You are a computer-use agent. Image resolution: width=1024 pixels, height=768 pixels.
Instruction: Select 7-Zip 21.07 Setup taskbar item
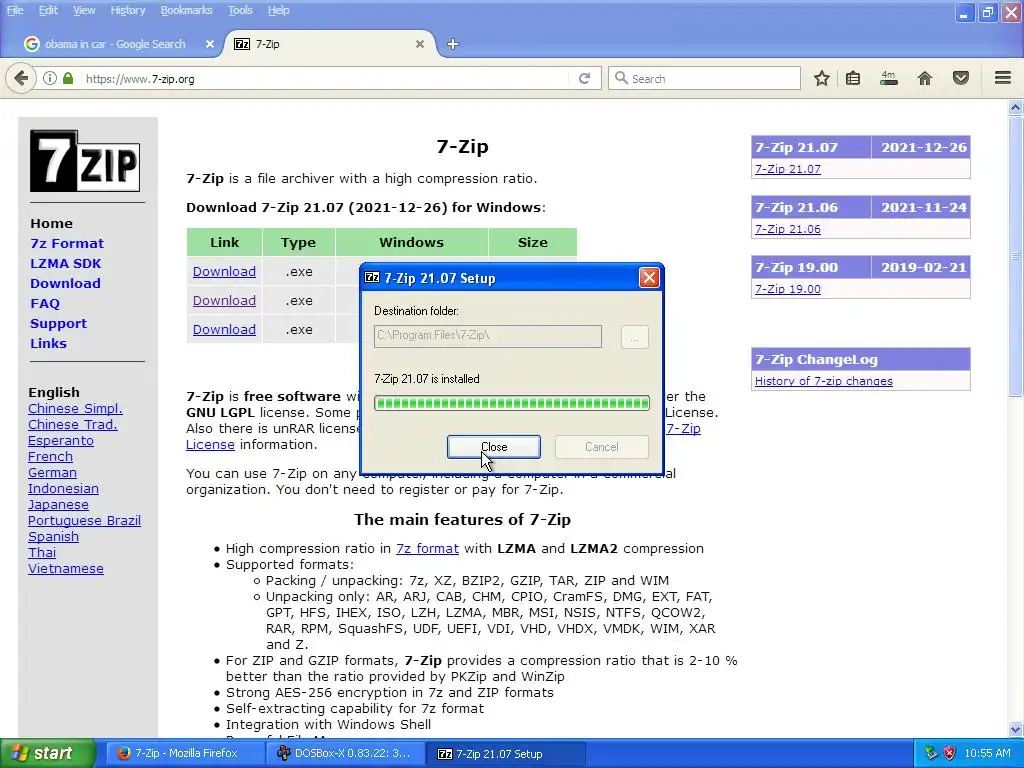[505, 753]
